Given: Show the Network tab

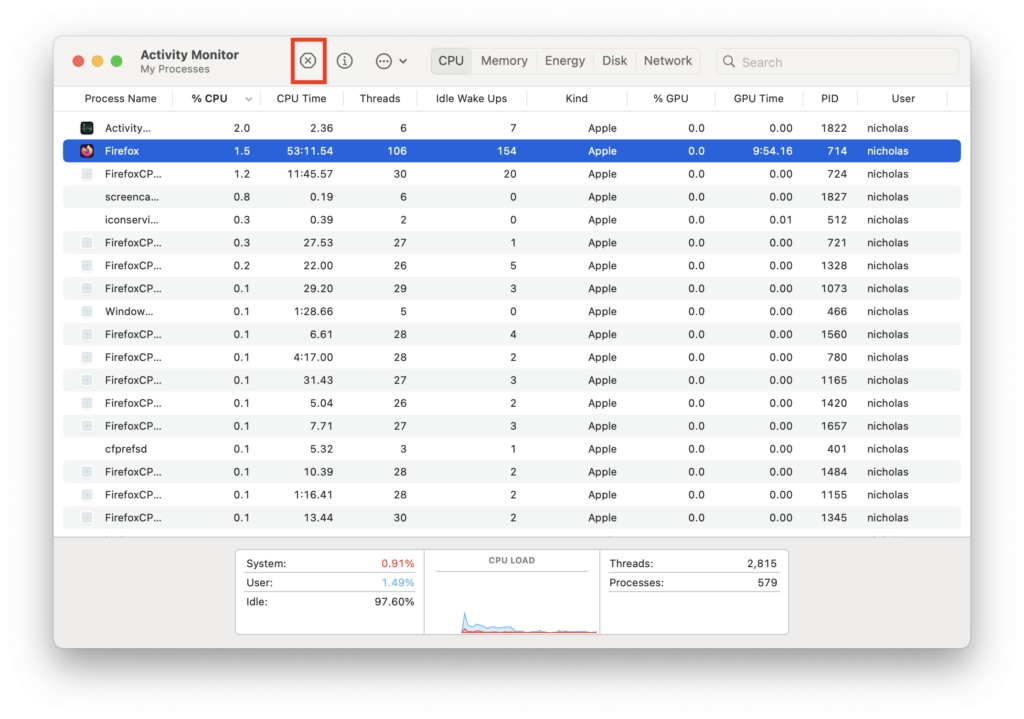Looking at the screenshot, I should (x=668, y=61).
